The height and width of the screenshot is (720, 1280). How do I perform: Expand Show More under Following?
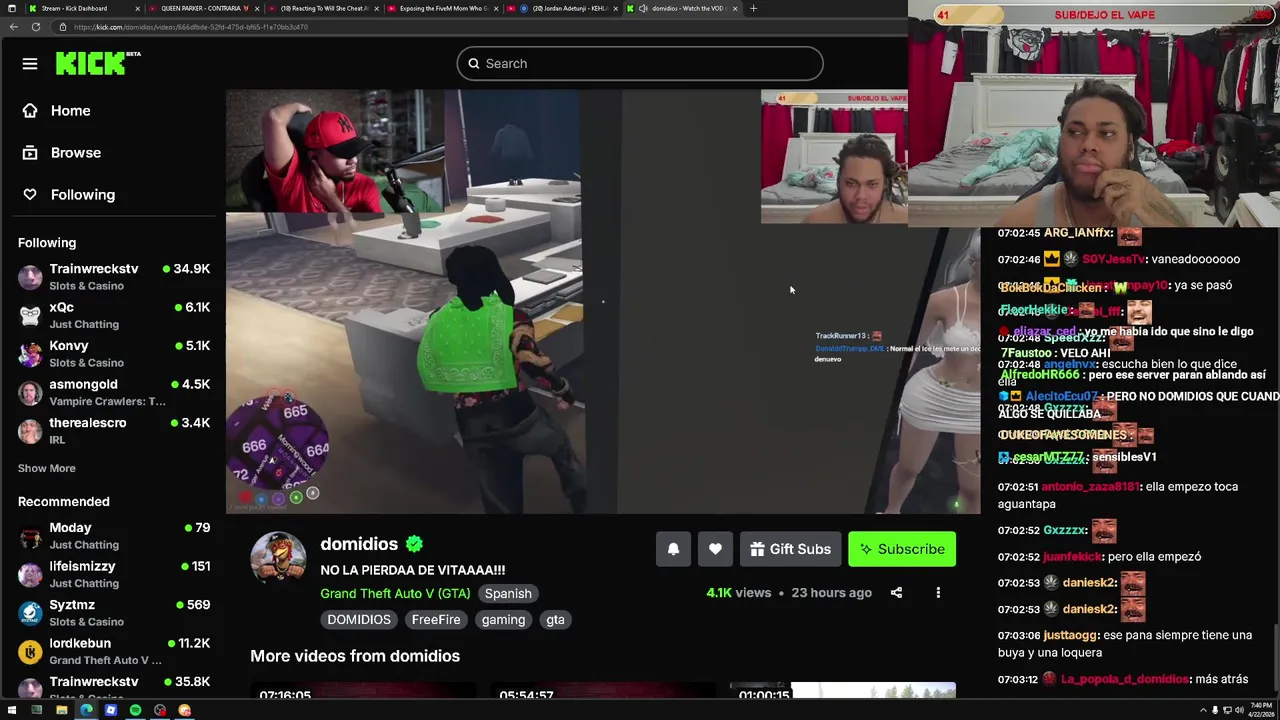[x=46, y=468]
